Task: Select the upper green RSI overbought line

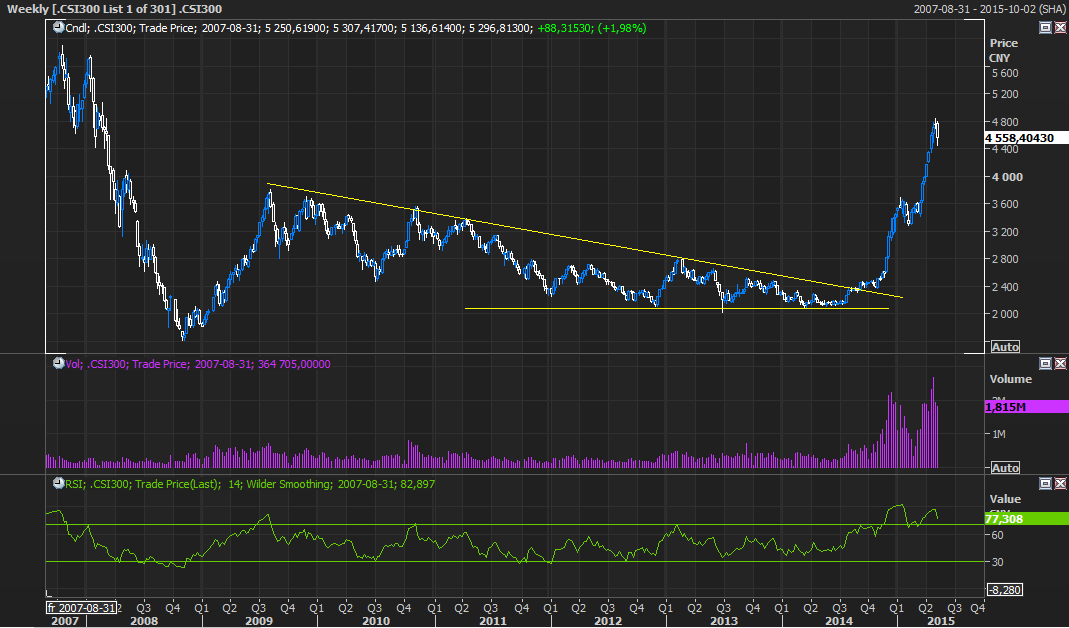Action: 515,524
